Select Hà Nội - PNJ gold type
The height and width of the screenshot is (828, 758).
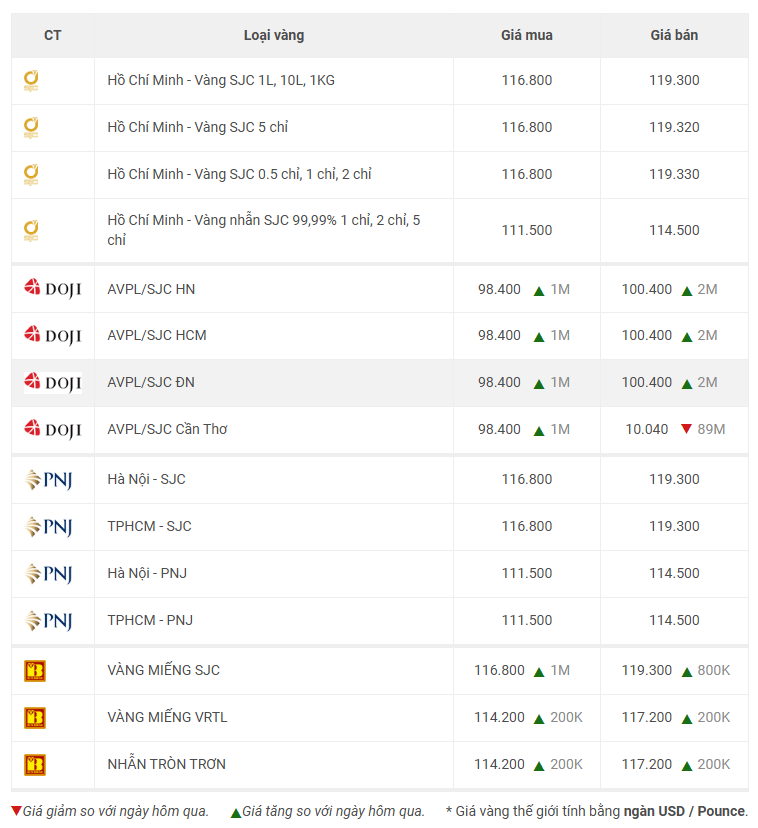tap(147, 573)
